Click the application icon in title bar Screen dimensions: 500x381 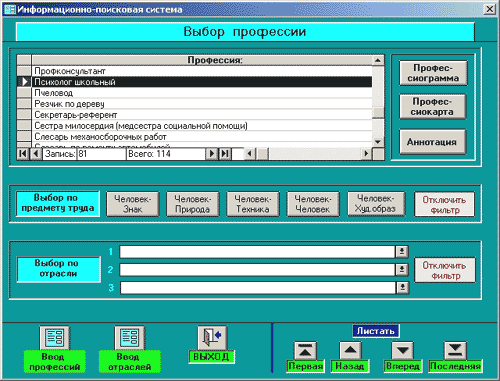click(x=10, y=9)
